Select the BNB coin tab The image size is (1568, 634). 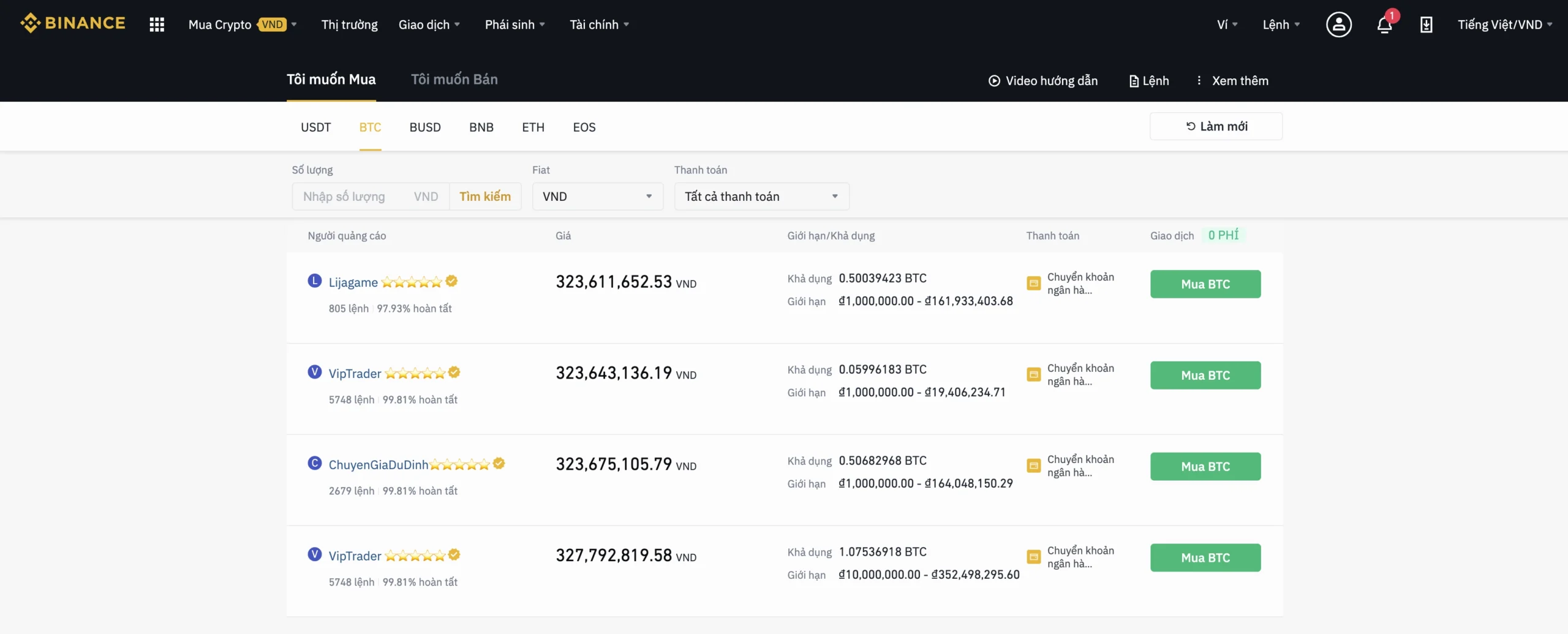coord(481,127)
